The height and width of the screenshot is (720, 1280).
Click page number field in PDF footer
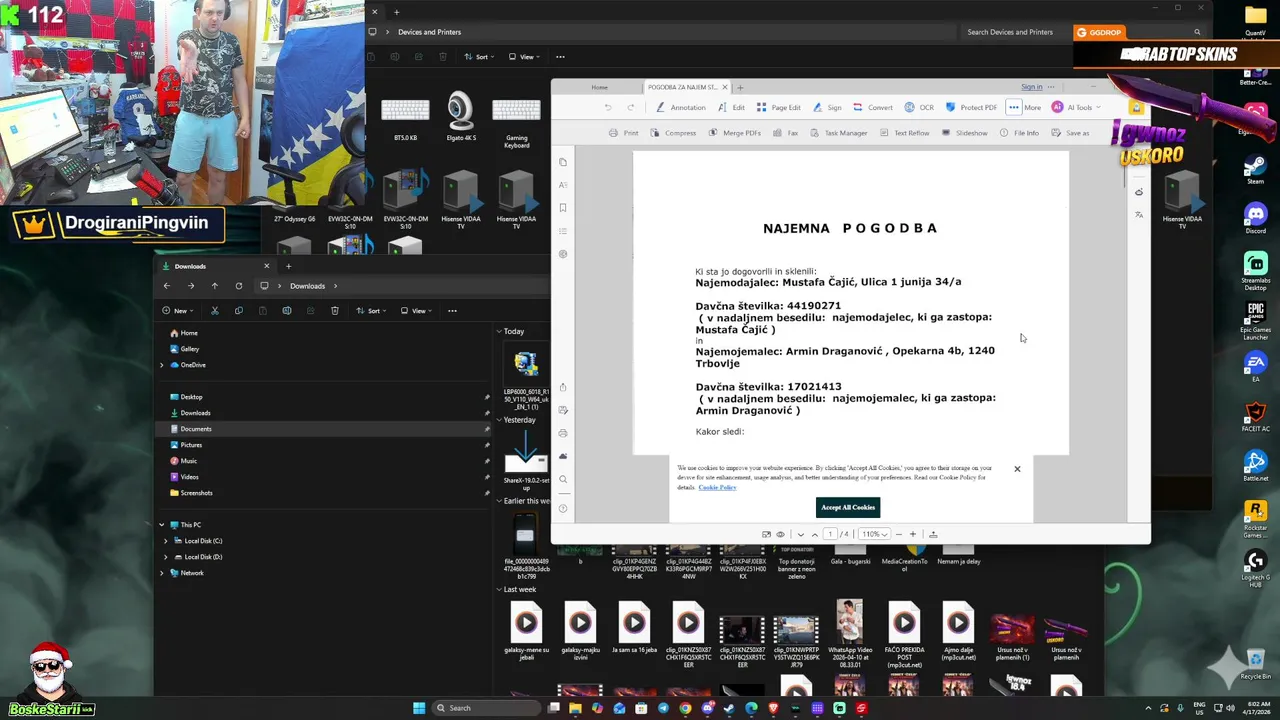829,534
